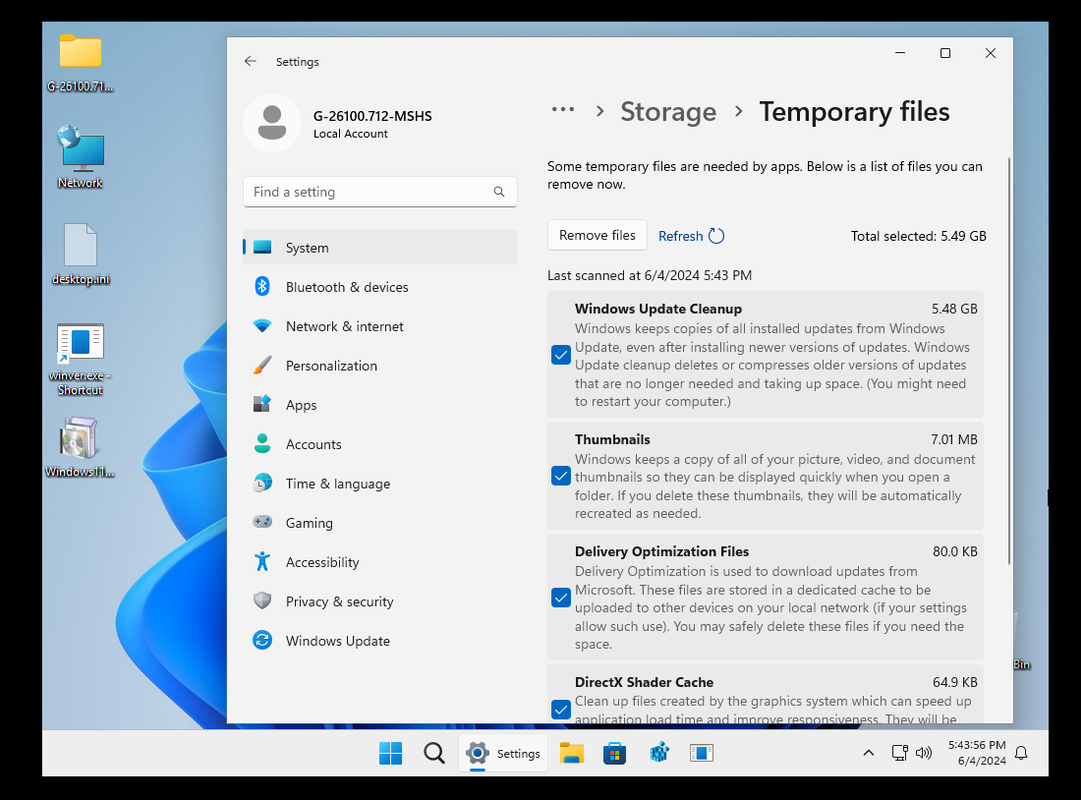Open Microsoft Store from the taskbar
Viewport: 1081px width, 800px height.
tap(614, 753)
